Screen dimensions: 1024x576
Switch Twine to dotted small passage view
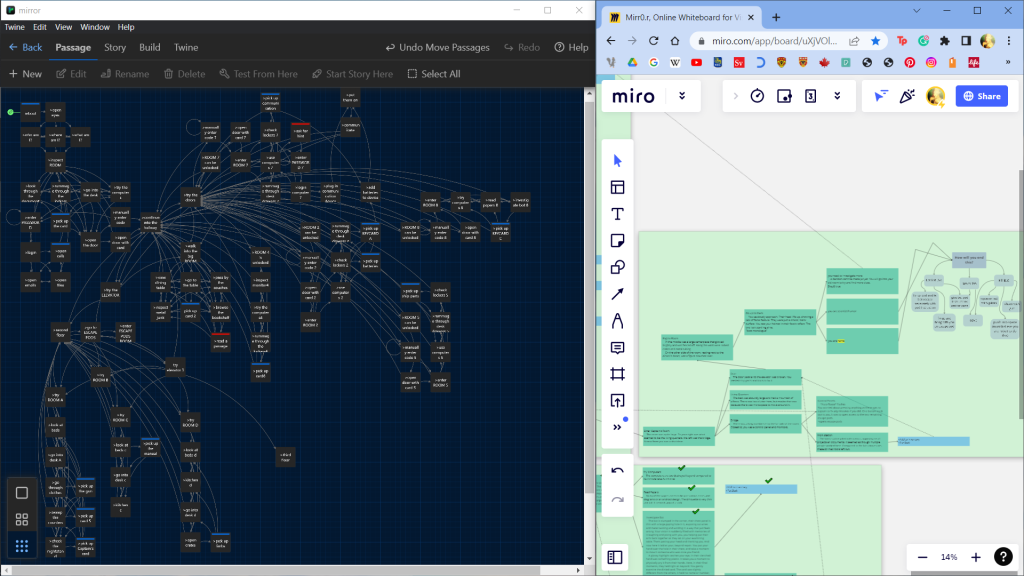tap(22, 546)
